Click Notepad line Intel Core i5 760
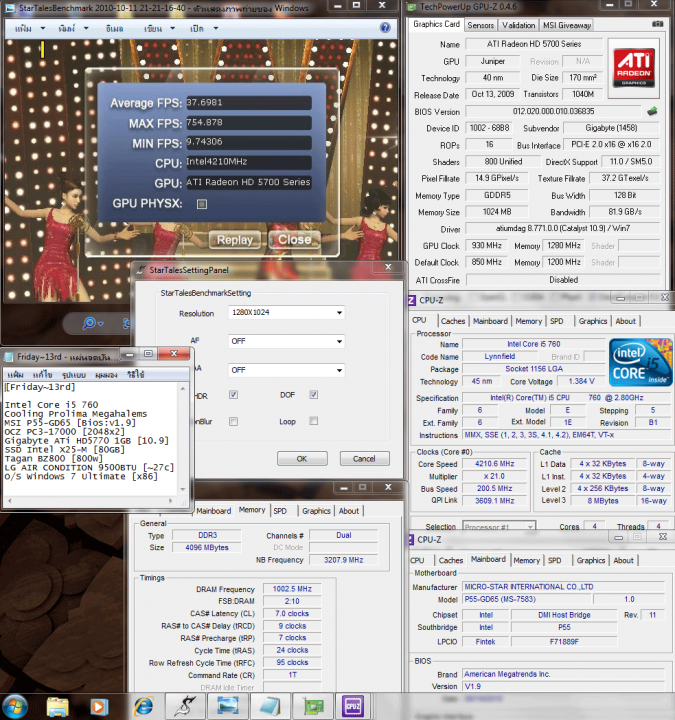Screen dimensions: 675x720 click(x=51, y=405)
